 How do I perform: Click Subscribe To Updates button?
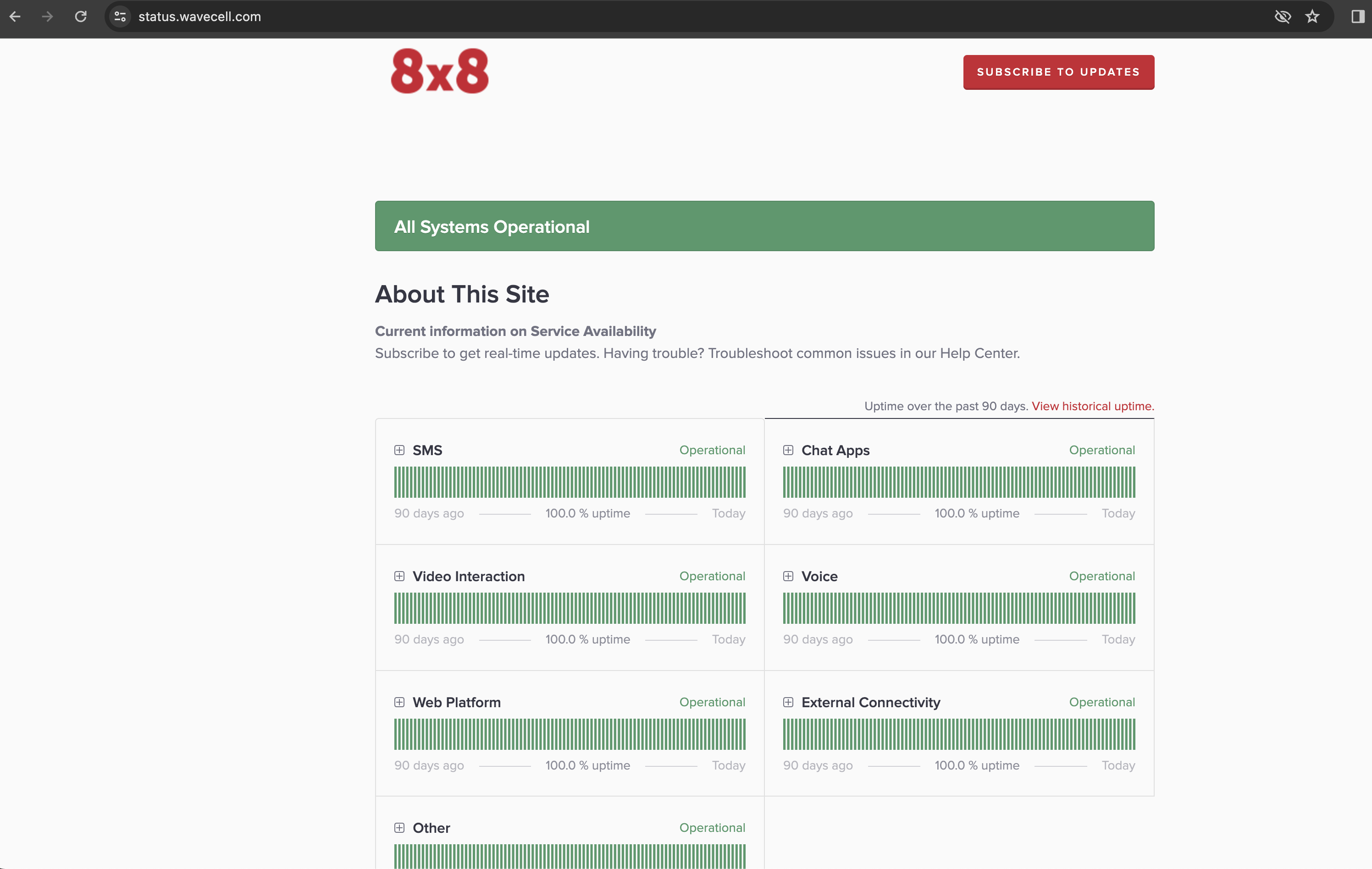click(1059, 72)
